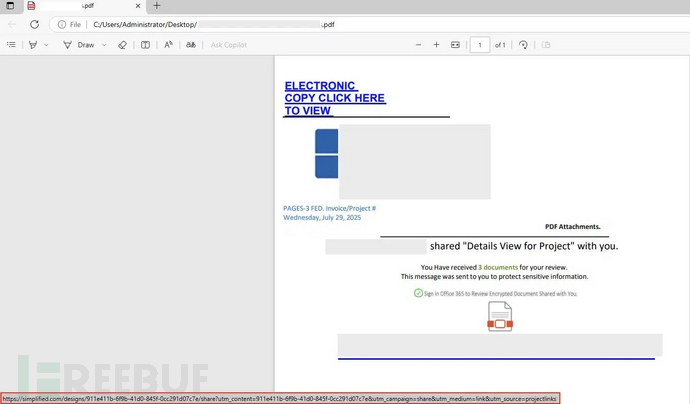Open the table of contents panel
The image size is (690, 404).
coord(11,45)
